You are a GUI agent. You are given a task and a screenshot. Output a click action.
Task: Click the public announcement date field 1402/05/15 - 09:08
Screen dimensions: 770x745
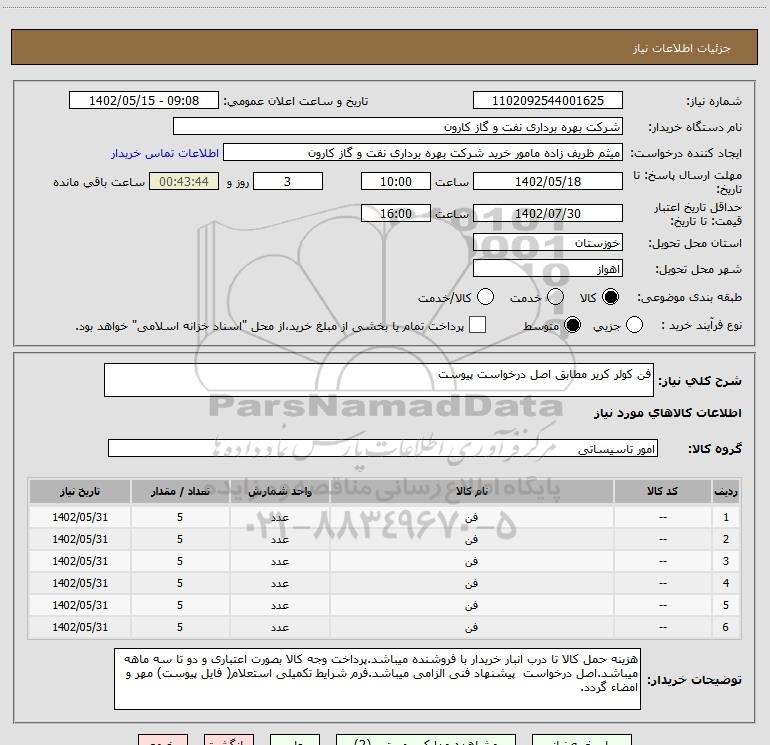144,100
